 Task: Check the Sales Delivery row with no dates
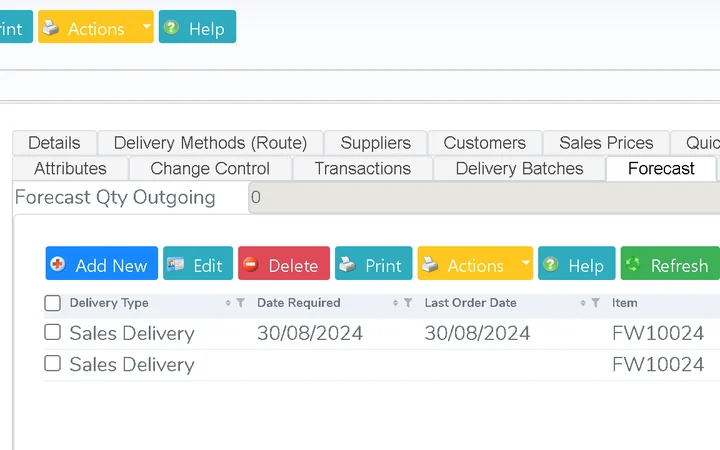click(52, 363)
